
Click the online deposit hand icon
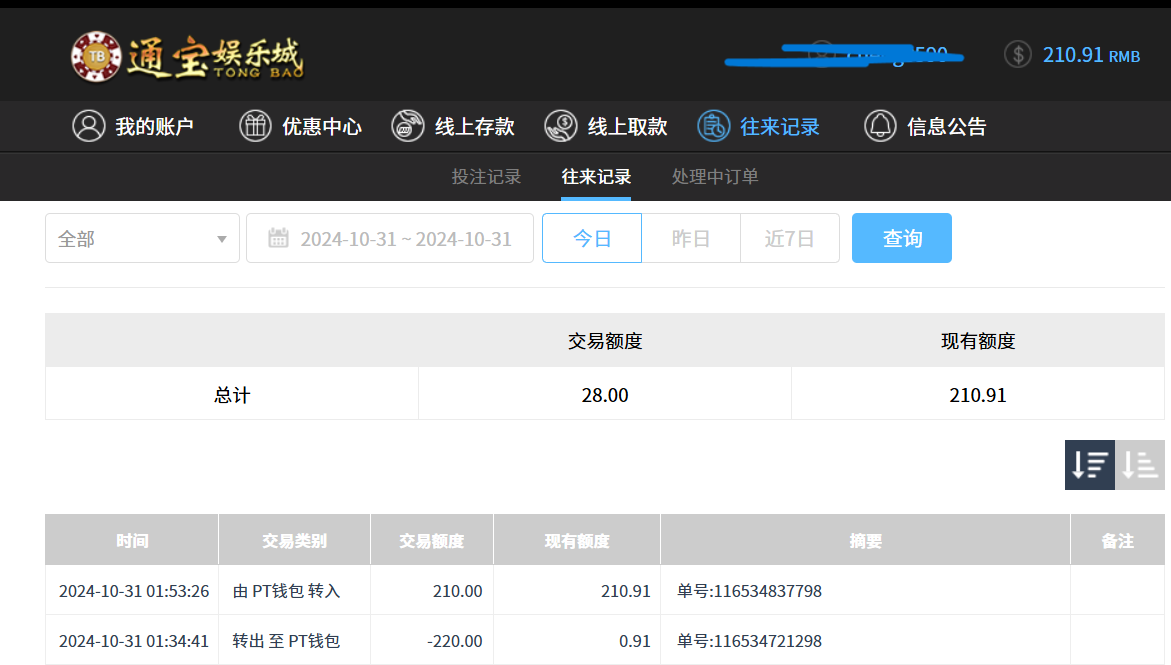pyautogui.click(x=408, y=127)
